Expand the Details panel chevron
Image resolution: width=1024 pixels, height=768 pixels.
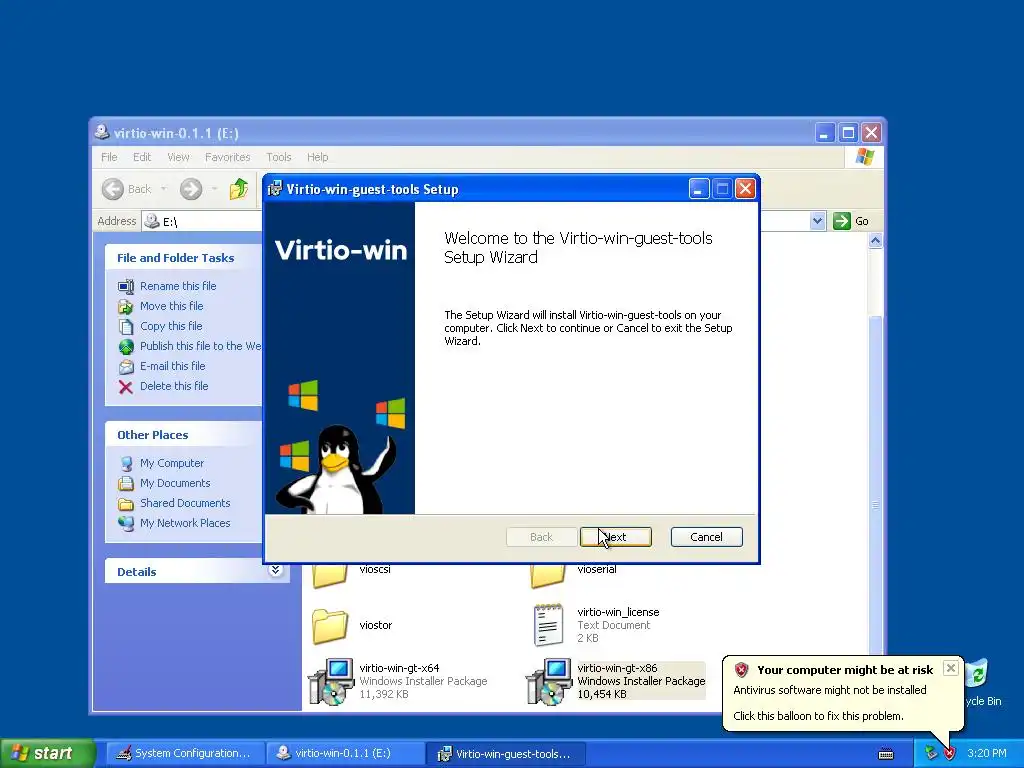(276, 571)
